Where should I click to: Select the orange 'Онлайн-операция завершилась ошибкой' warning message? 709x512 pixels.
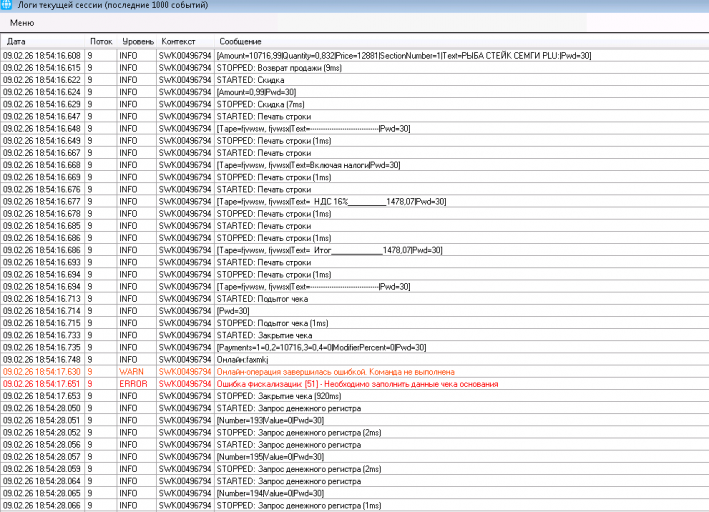click(336, 372)
